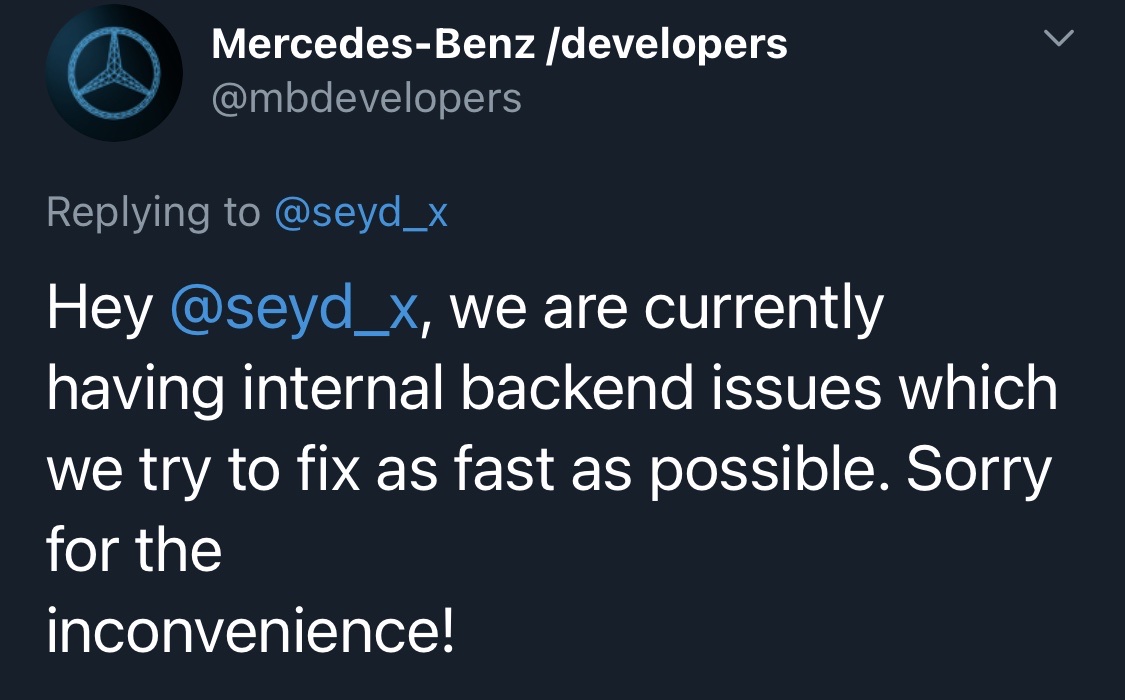The image size is (1125, 700).
Task: Click the "Replying to" label text
Action: 152,212
